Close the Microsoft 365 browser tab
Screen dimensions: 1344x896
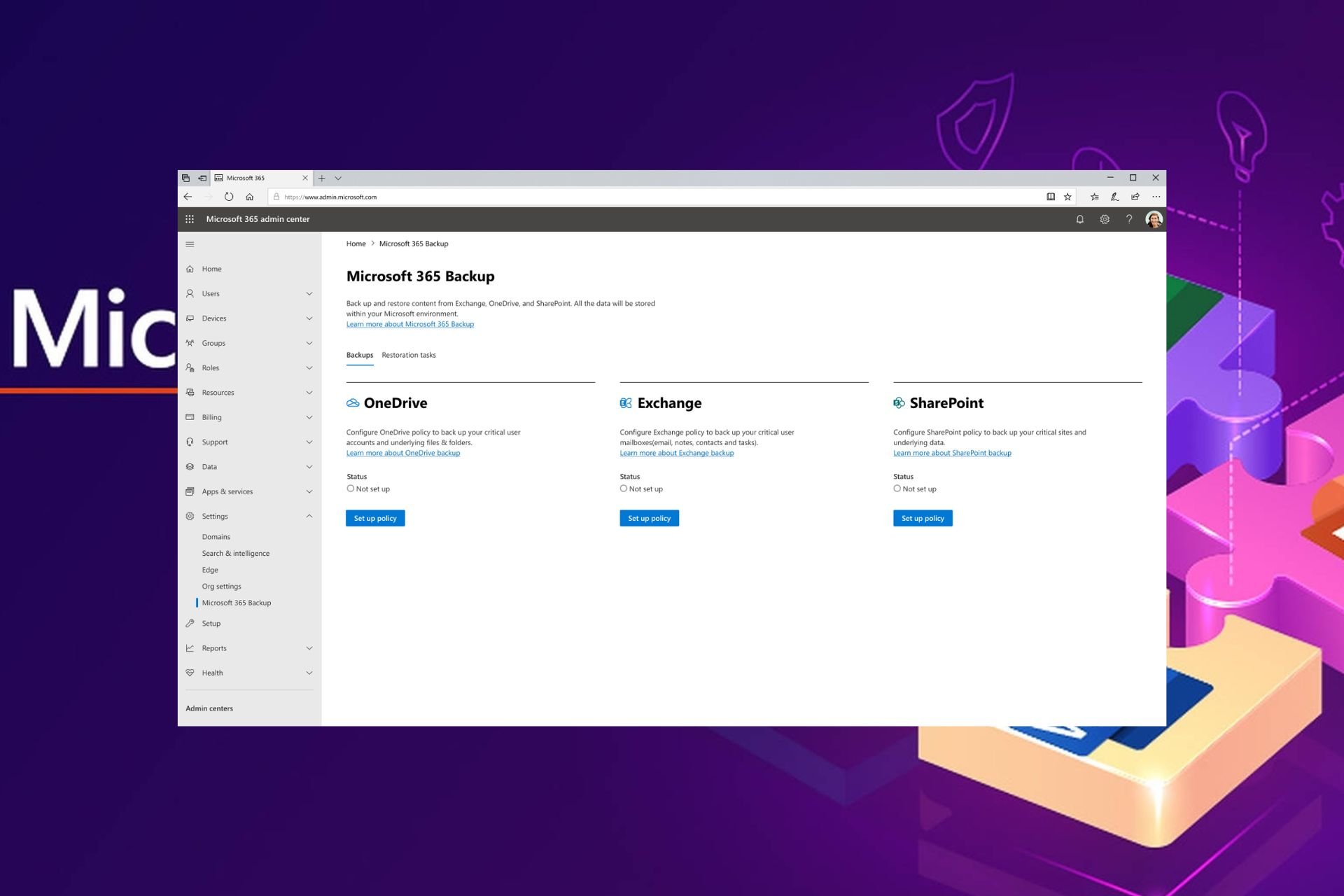click(305, 178)
